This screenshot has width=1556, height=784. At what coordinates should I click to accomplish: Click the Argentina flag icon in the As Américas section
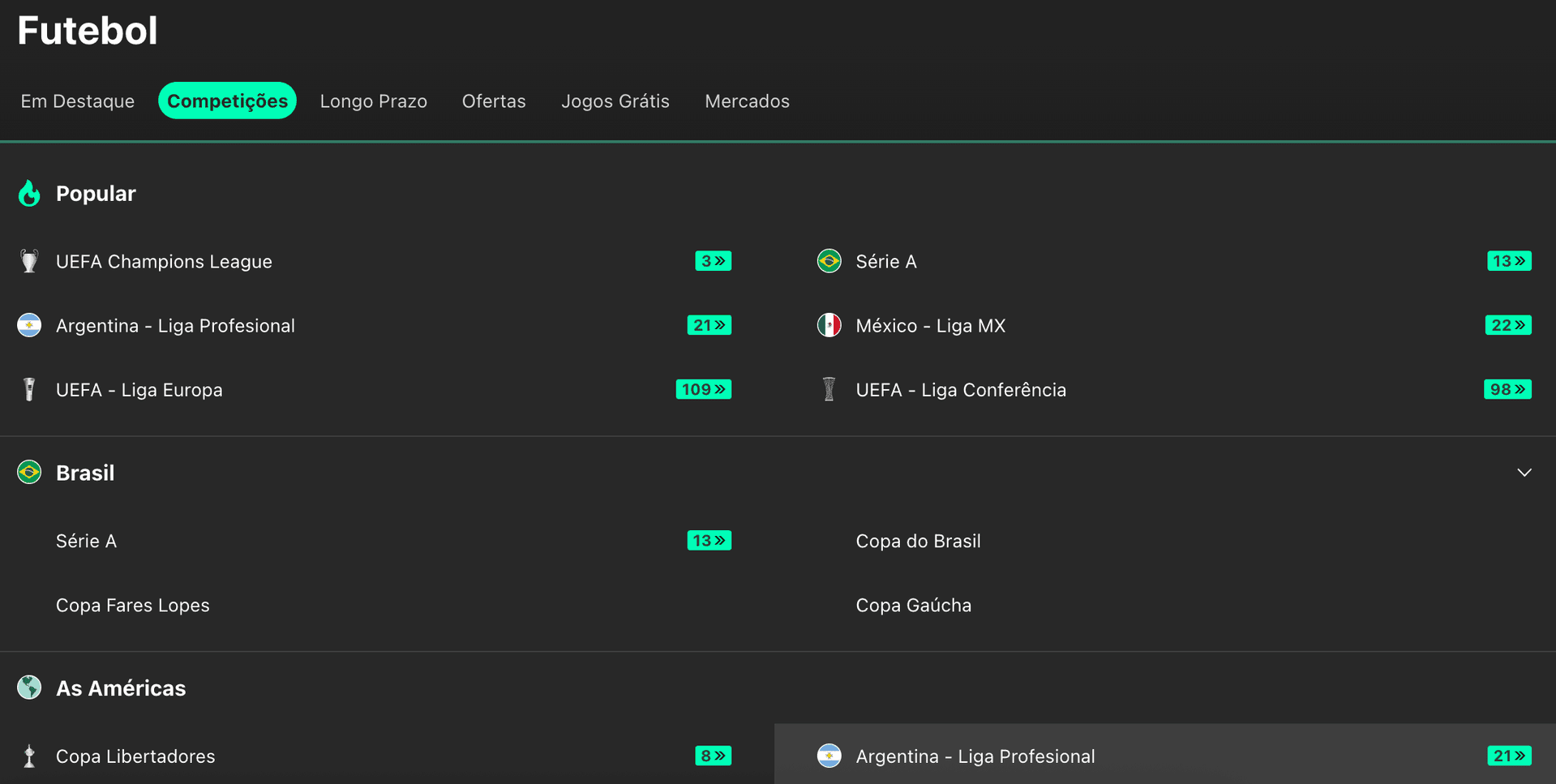(x=829, y=756)
